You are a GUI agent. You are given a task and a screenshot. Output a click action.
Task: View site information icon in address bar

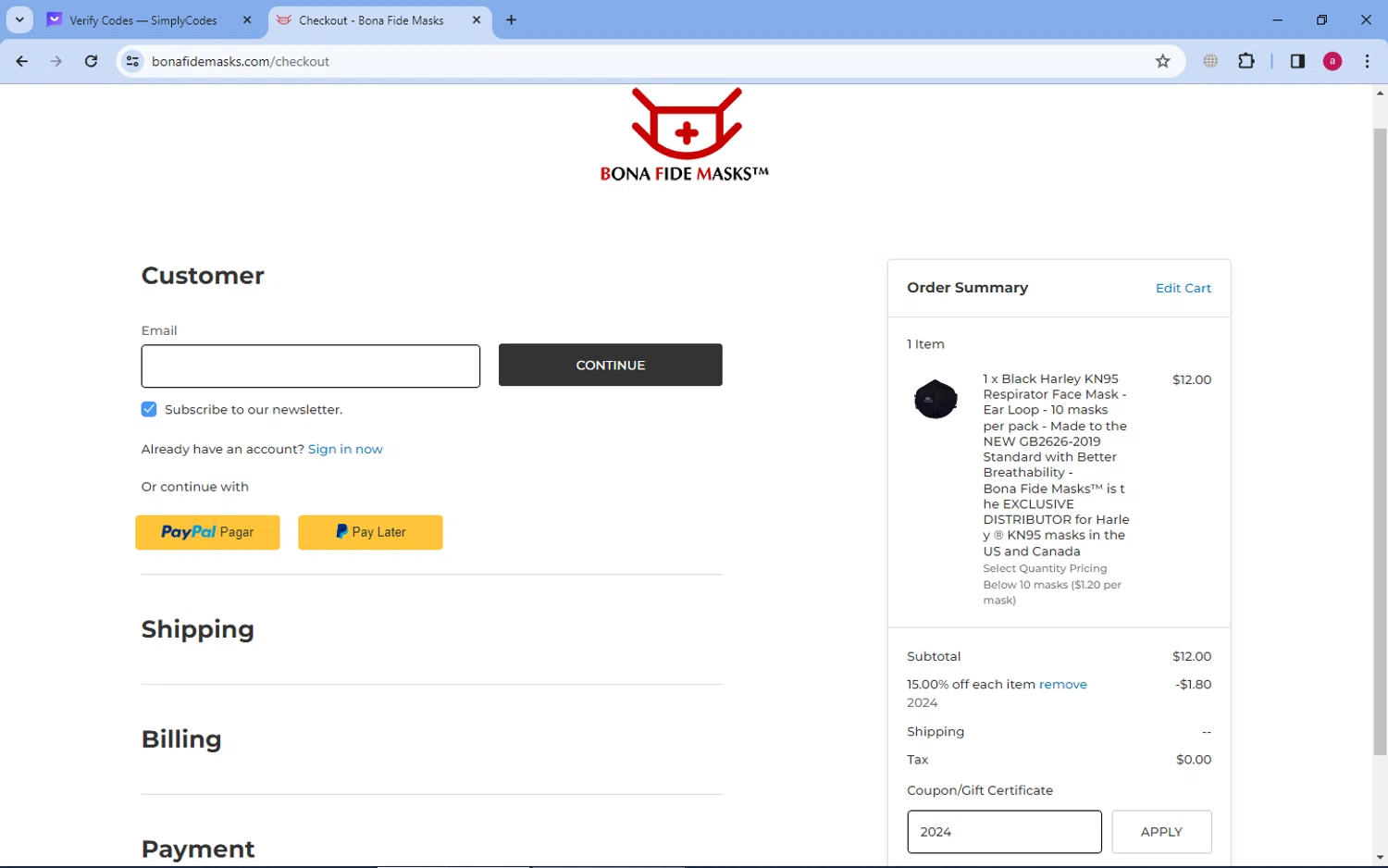(x=133, y=61)
